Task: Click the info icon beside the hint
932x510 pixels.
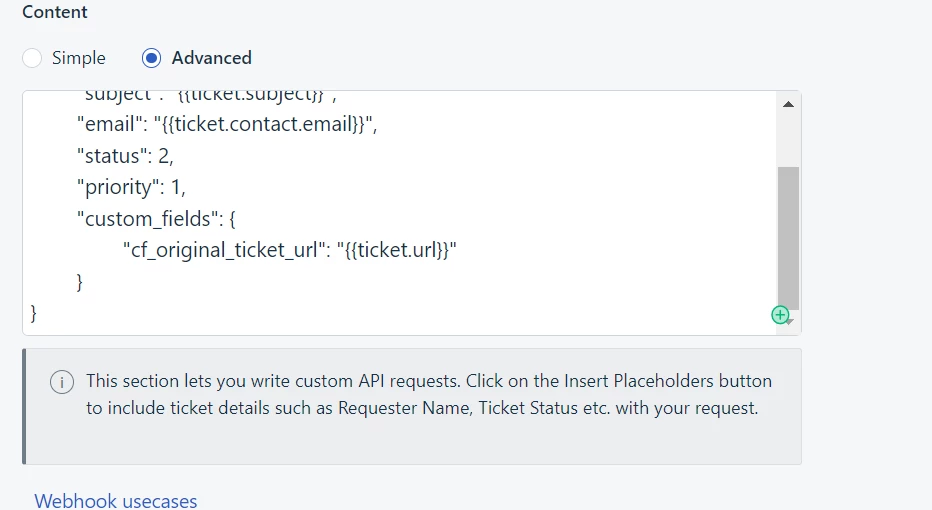Action: point(62,382)
